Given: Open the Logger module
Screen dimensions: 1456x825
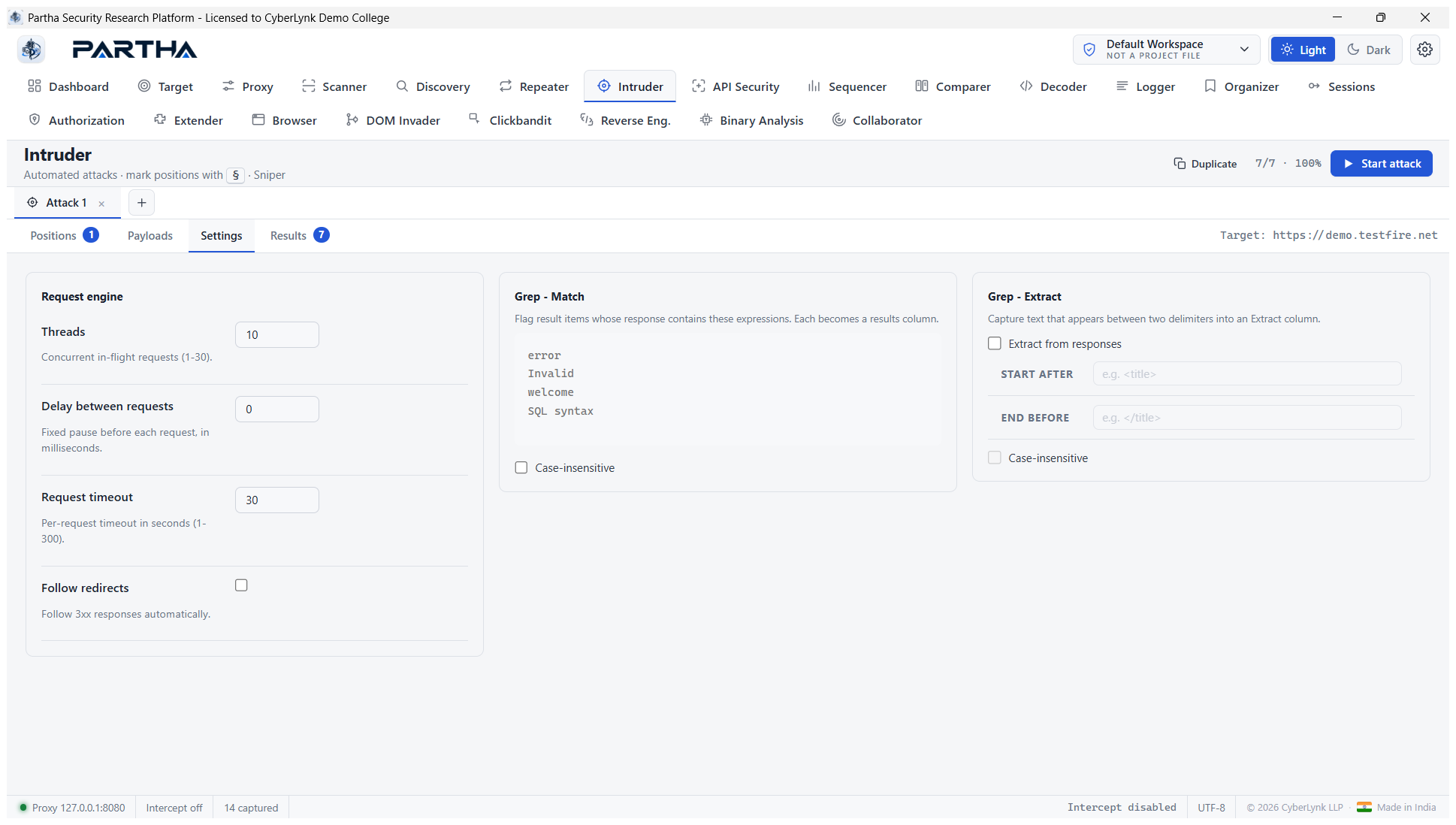Looking at the screenshot, I should [1146, 86].
